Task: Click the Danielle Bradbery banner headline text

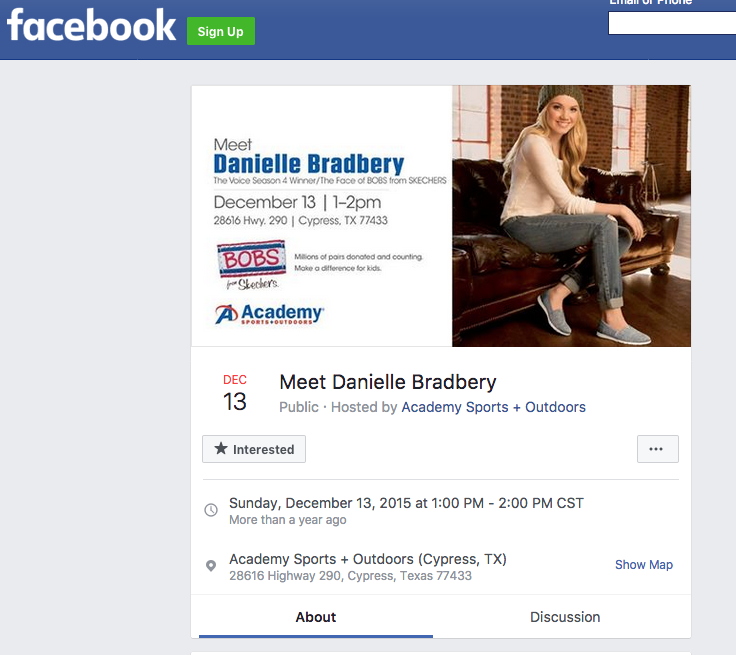Action: (x=308, y=164)
